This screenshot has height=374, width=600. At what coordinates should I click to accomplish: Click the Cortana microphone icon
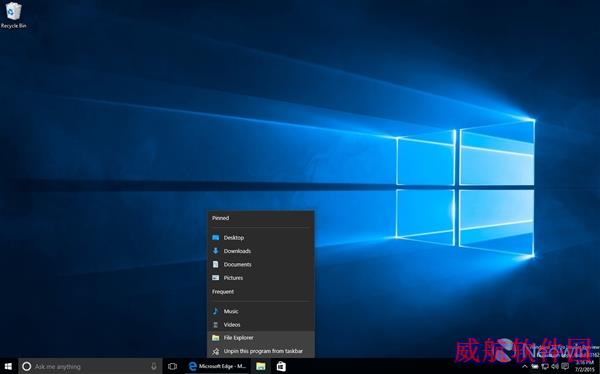click(154, 366)
